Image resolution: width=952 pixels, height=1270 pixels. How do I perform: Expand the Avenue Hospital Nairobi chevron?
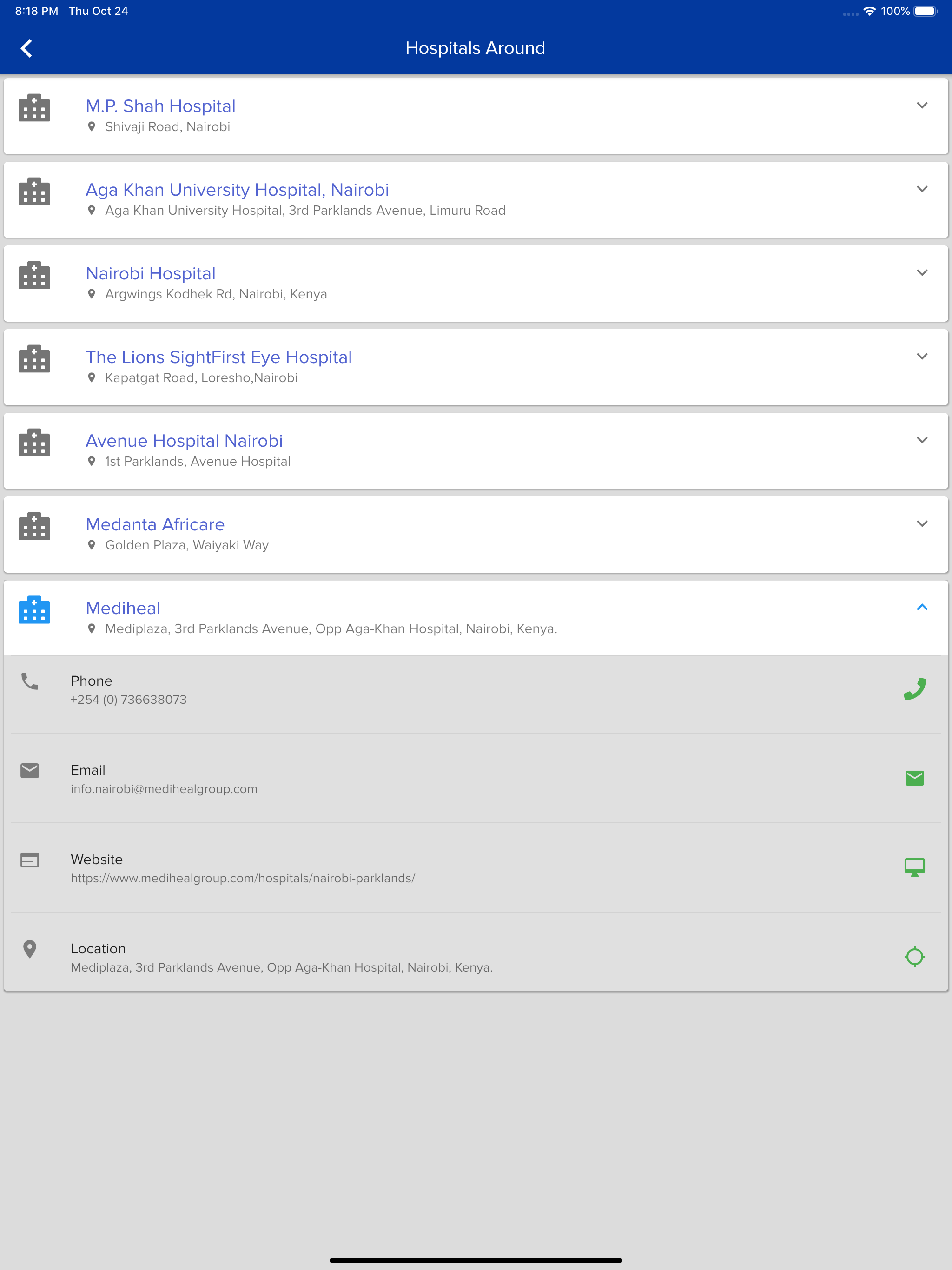point(922,440)
